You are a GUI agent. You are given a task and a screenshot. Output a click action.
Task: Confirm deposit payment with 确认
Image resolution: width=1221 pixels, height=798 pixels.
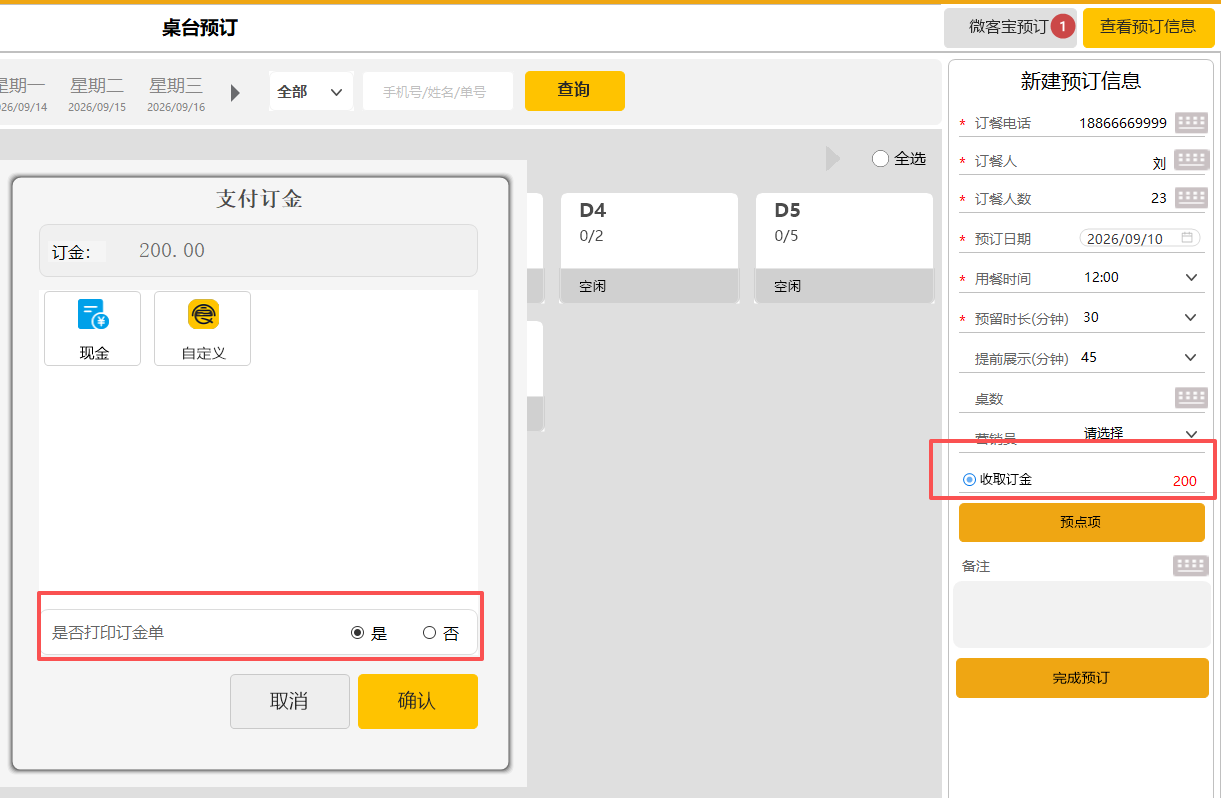tap(418, 701)
